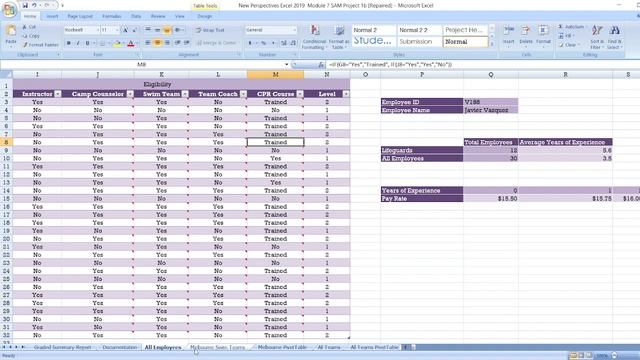640x360 pixels.
Task: Open the Instructor column filter dropdown
Action: coord(58,94)
